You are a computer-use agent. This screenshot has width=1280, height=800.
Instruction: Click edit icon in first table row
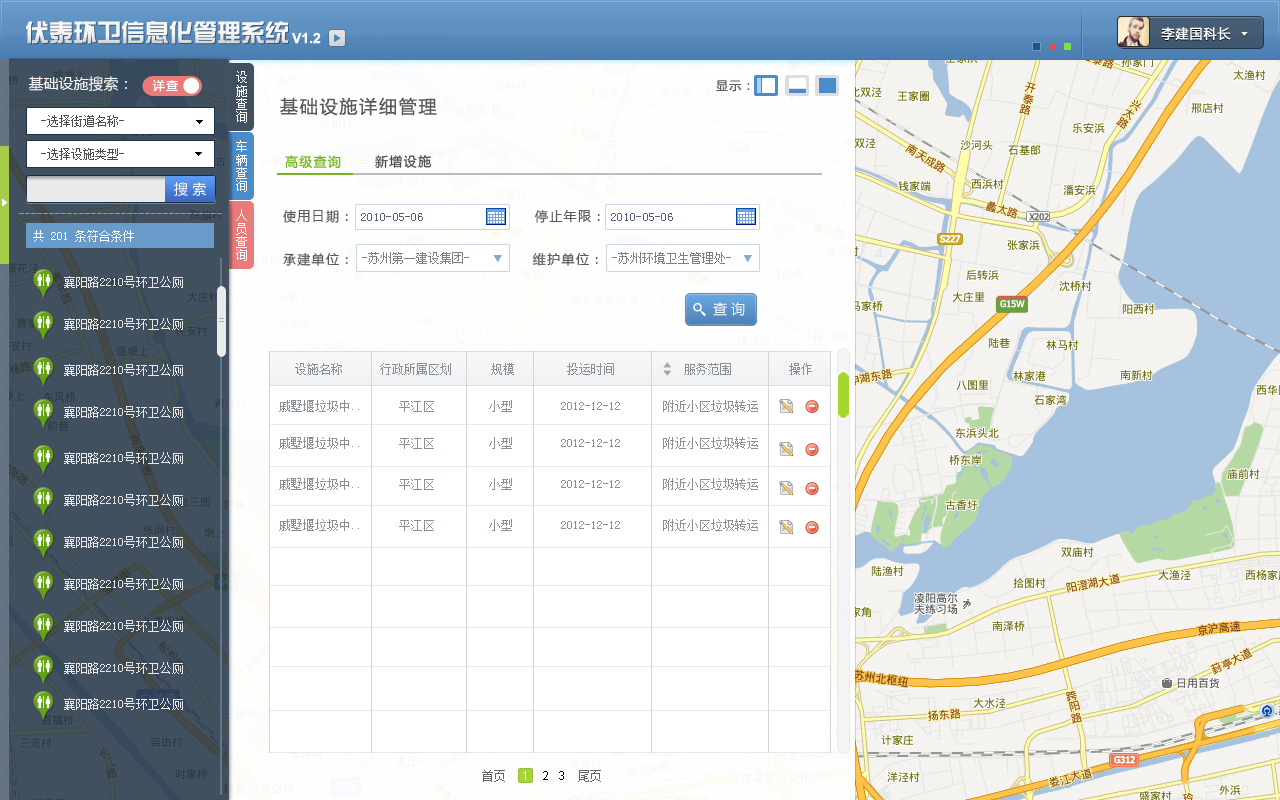(786, 406)
